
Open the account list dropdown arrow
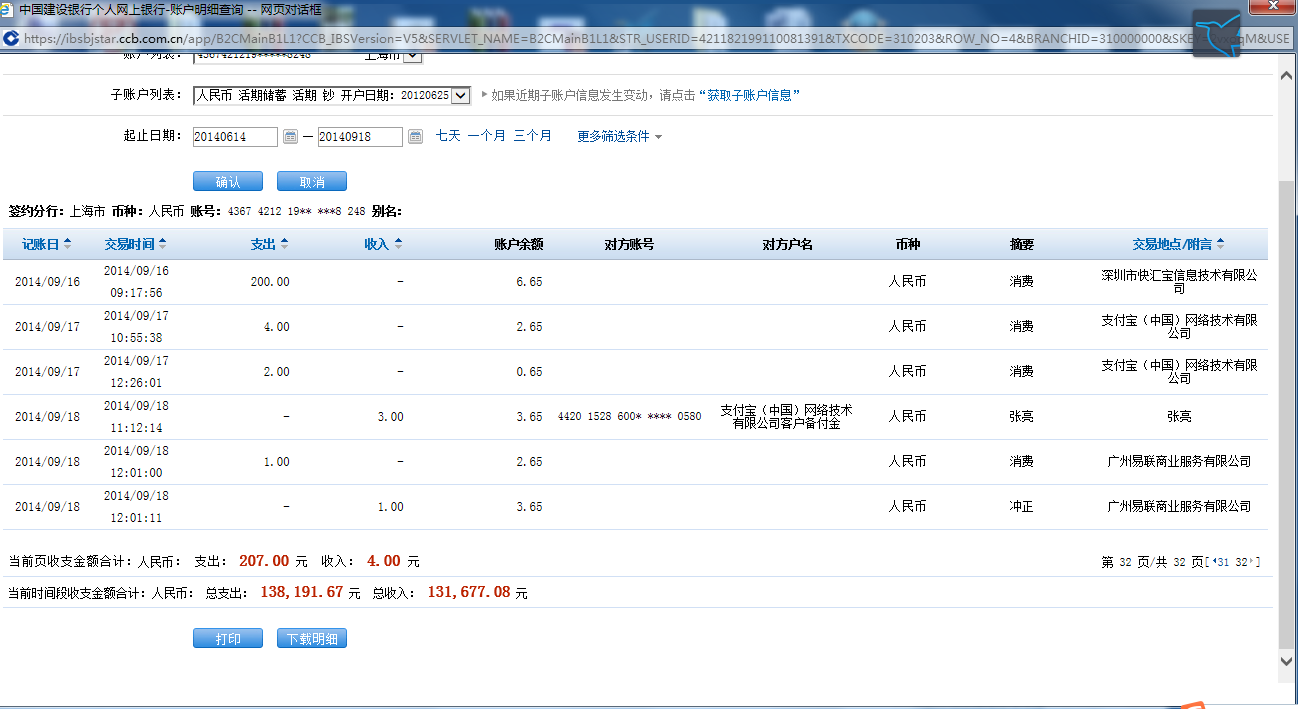pyautogui.click(x=413, y=56)
